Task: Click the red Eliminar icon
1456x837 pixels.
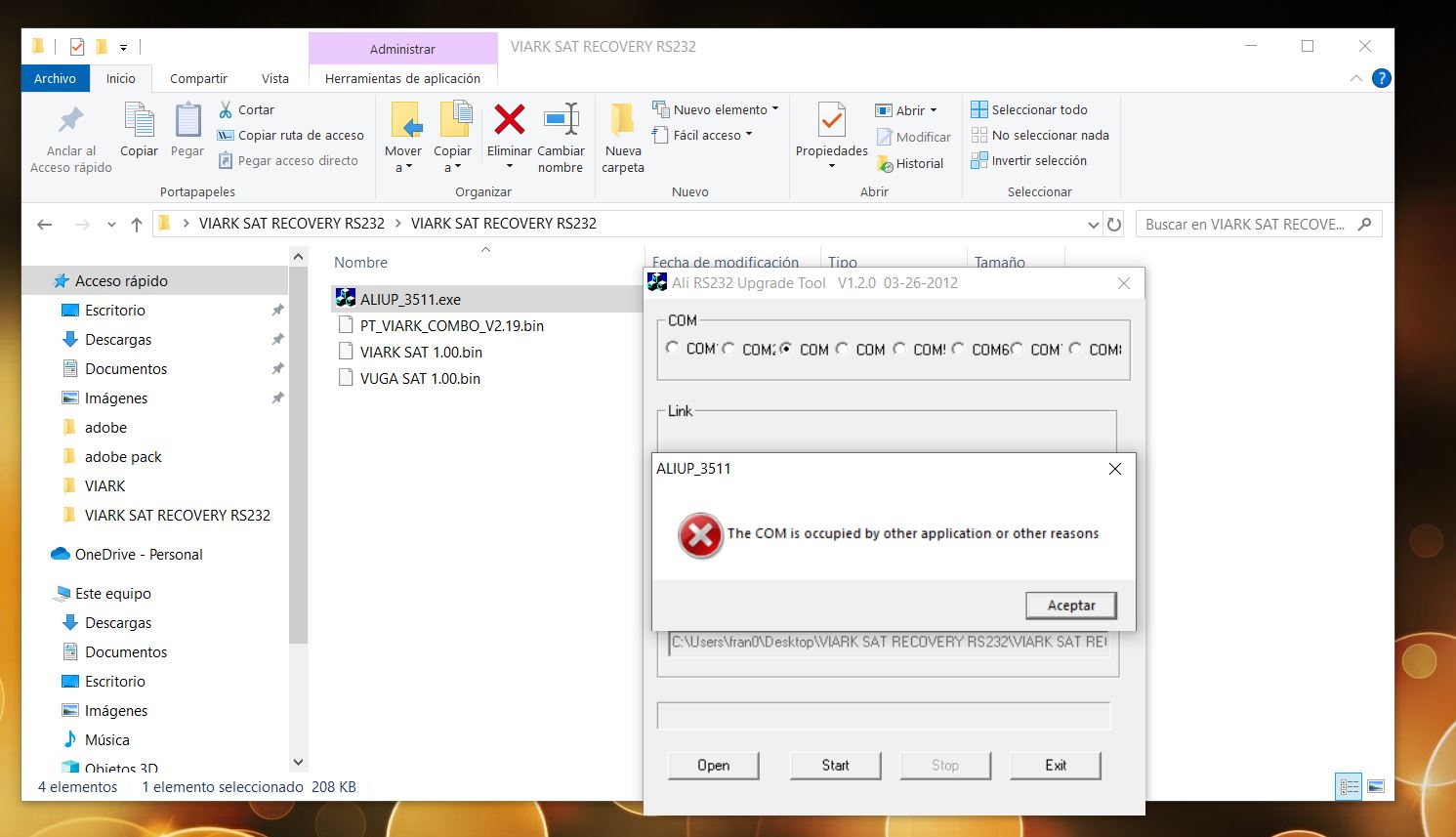Action: (x=510, y=120)
